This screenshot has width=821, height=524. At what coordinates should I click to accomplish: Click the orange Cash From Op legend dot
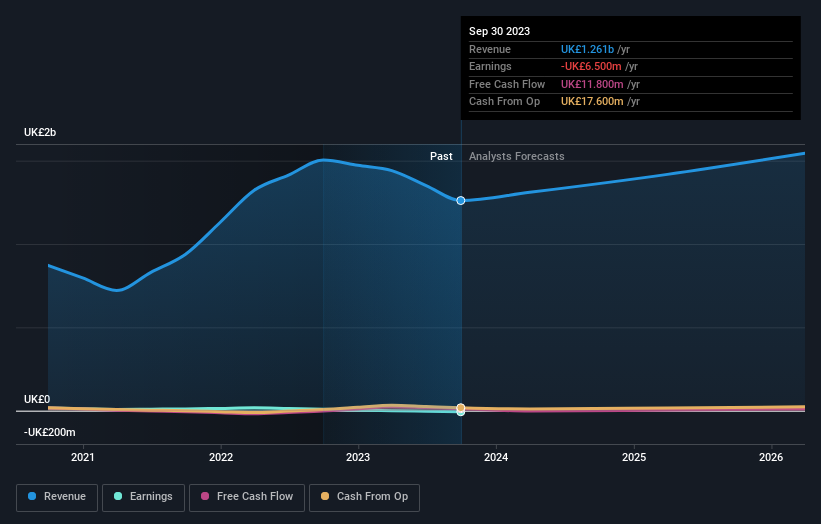coord(325,496)
